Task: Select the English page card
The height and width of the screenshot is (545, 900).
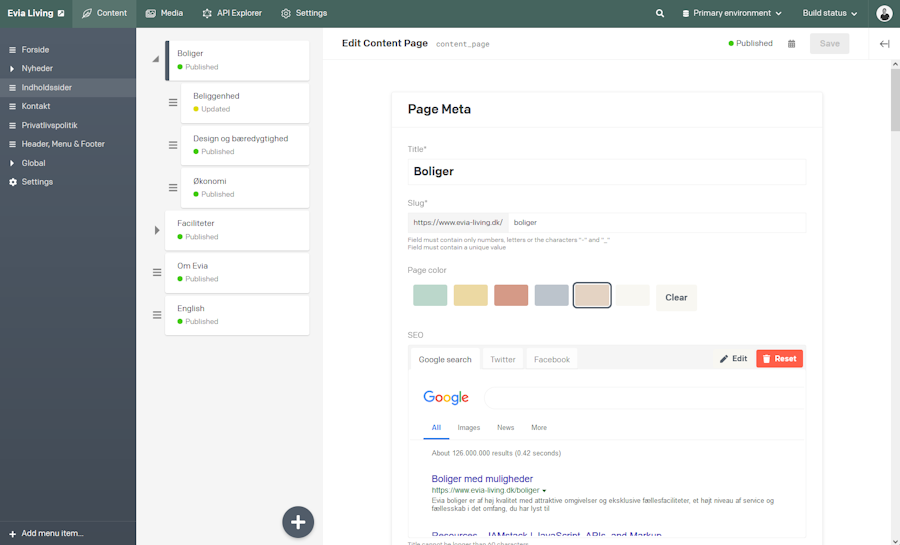Action: (x=237, y=315)
